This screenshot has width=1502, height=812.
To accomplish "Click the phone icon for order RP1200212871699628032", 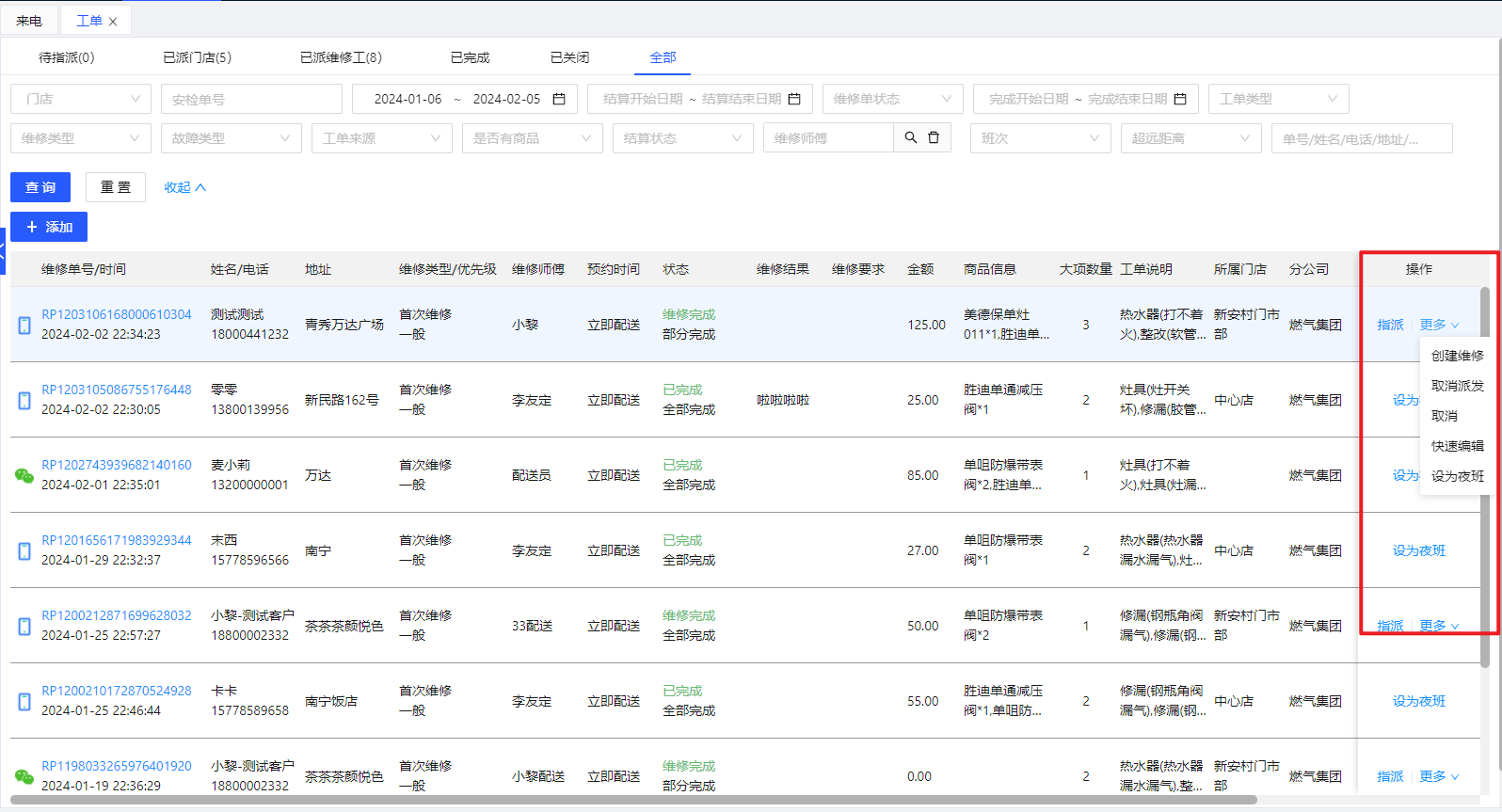I will click(24, 626).
